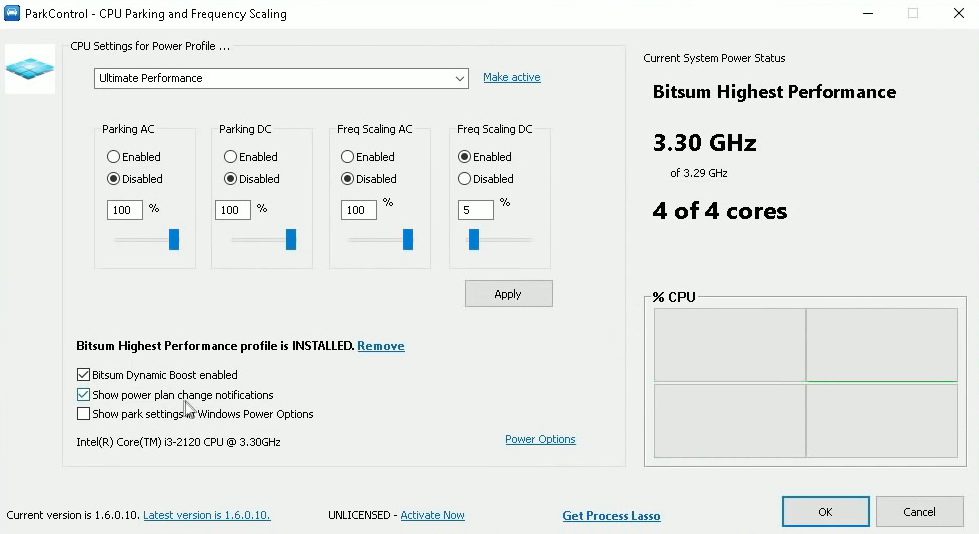Click the 3.30 GHz frequency readout
The image size is (979, 534).
coord(704,143)
